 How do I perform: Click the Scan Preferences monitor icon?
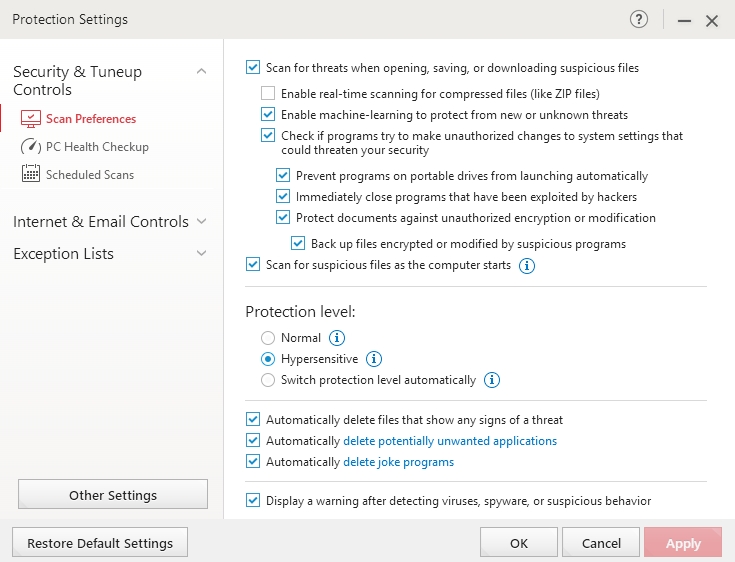coord(31,119)
